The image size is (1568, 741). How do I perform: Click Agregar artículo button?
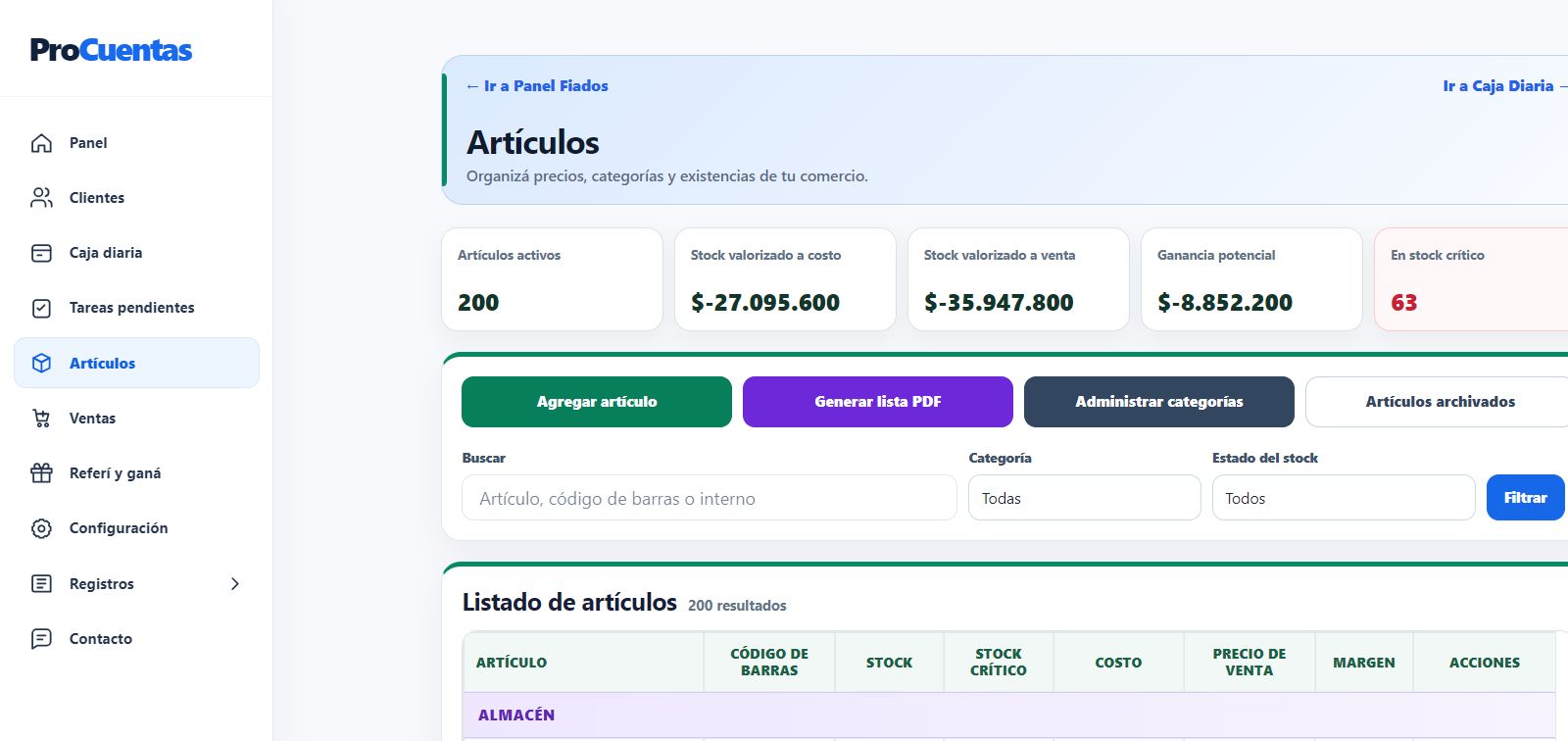[597, 402]
